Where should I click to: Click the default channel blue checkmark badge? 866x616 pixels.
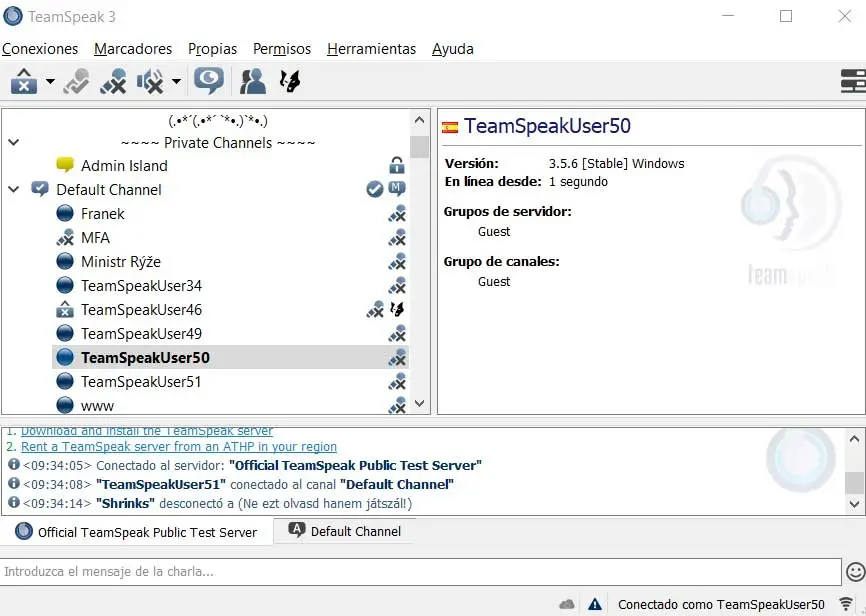click(374, 189)
